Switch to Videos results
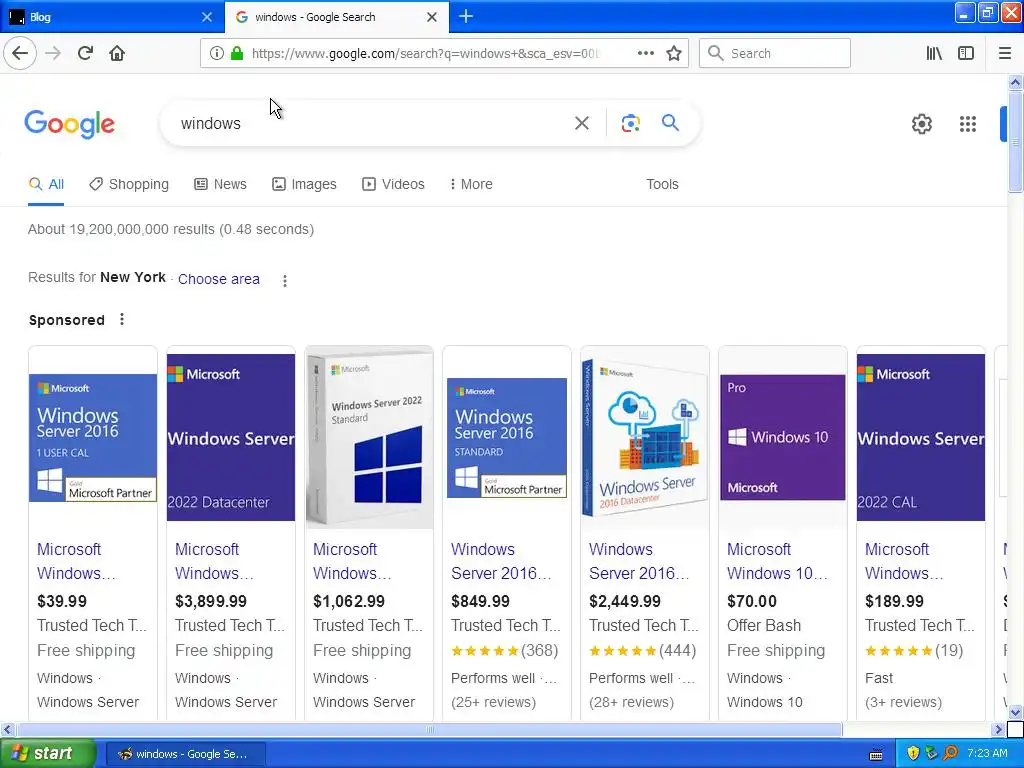This screenshot has width=1024, height=768. (394, 184)
